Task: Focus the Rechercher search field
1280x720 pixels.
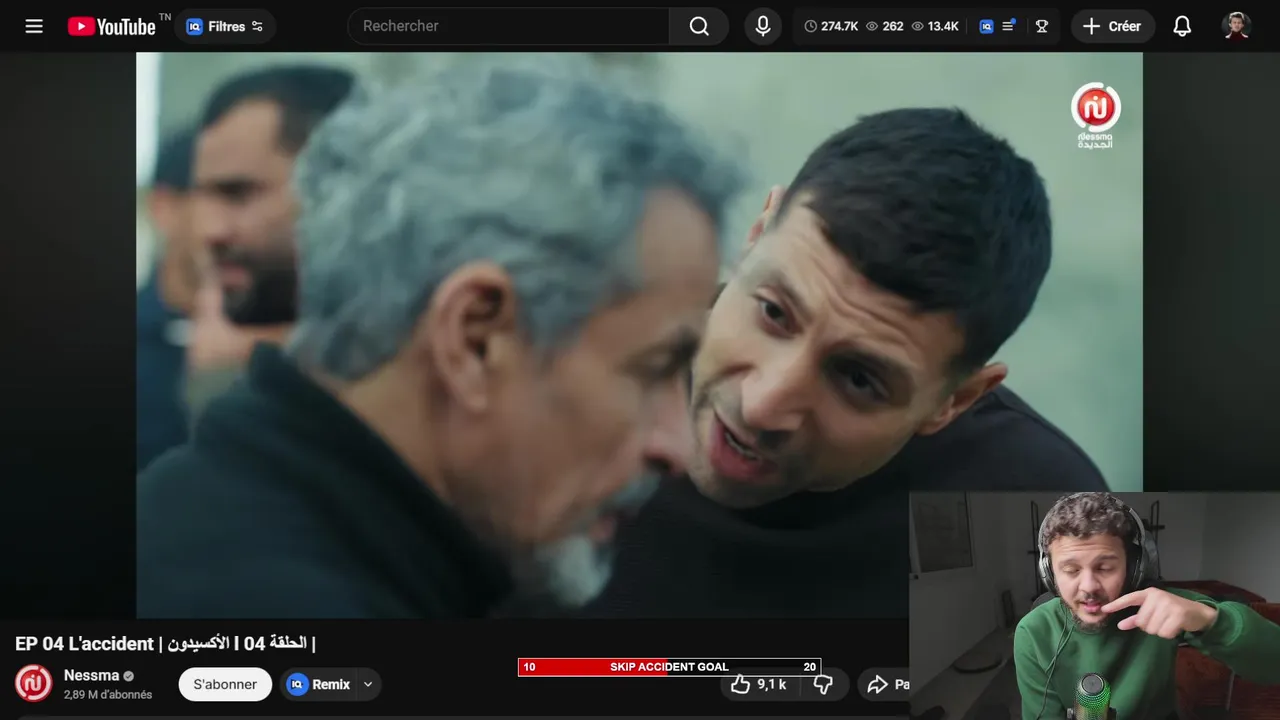Action: 508,26
